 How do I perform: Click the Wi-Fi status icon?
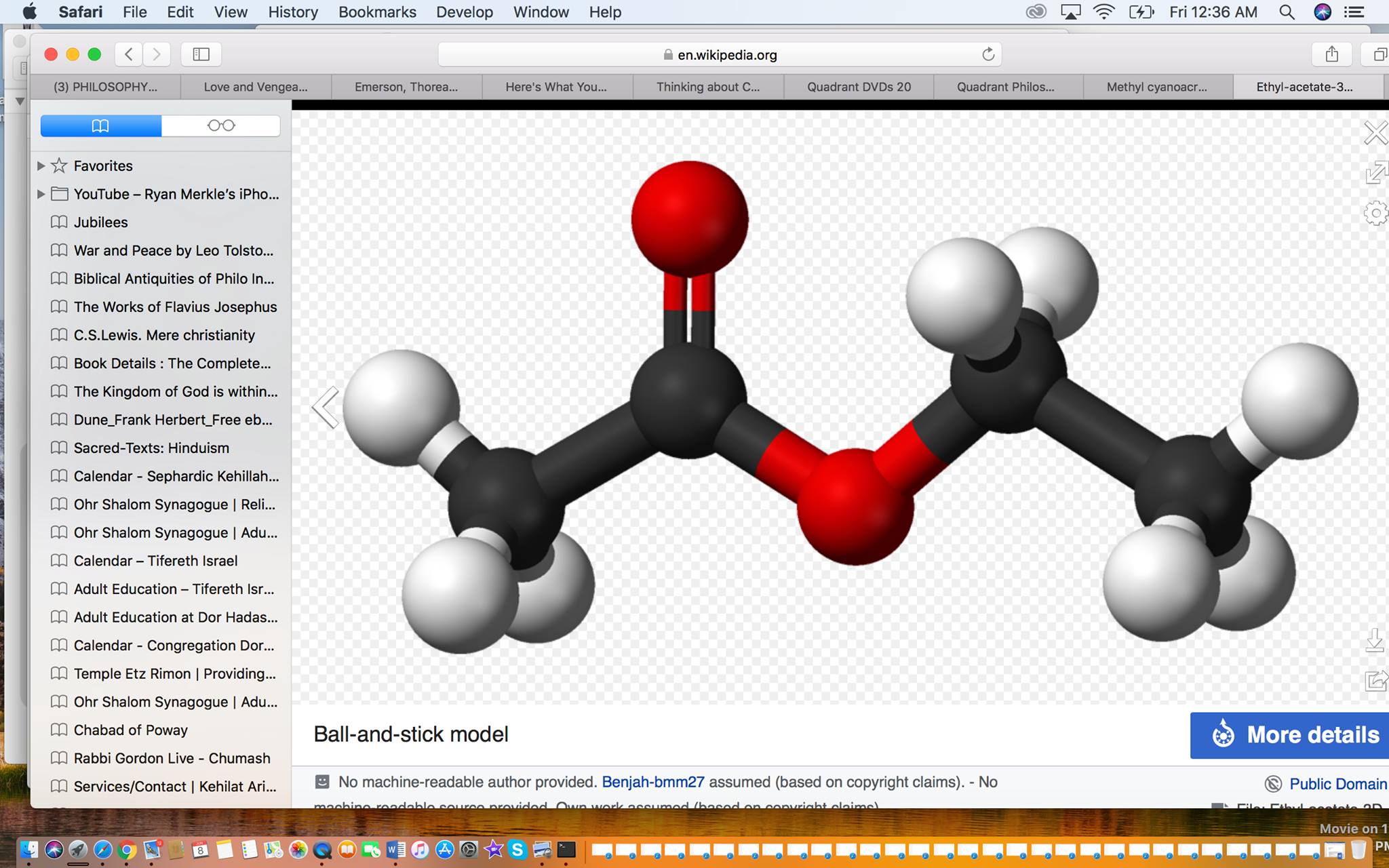[x=1104, y=12]
